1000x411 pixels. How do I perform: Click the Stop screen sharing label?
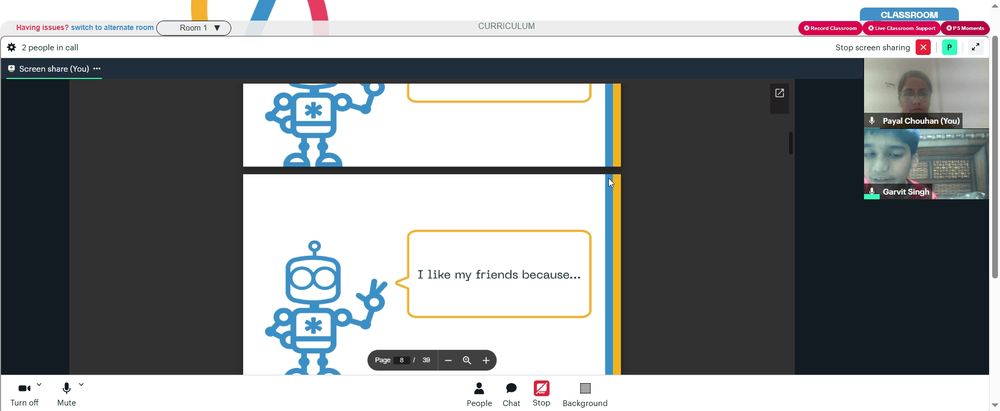872,47
